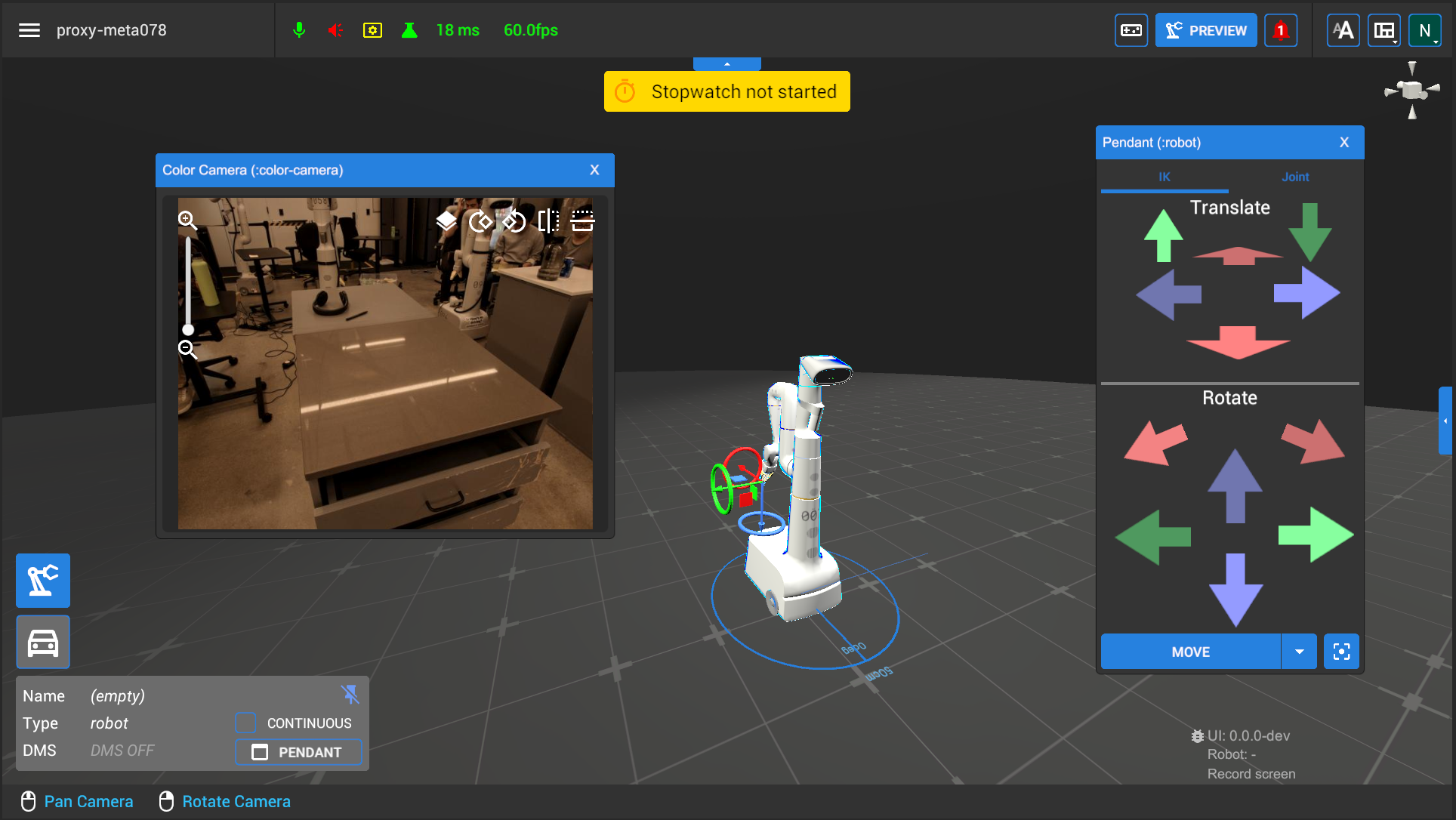Click the light red rotate arrow pointing down-left
Screen dimensions: 1456x820
pyautogui.click(x=1155, y=442)
